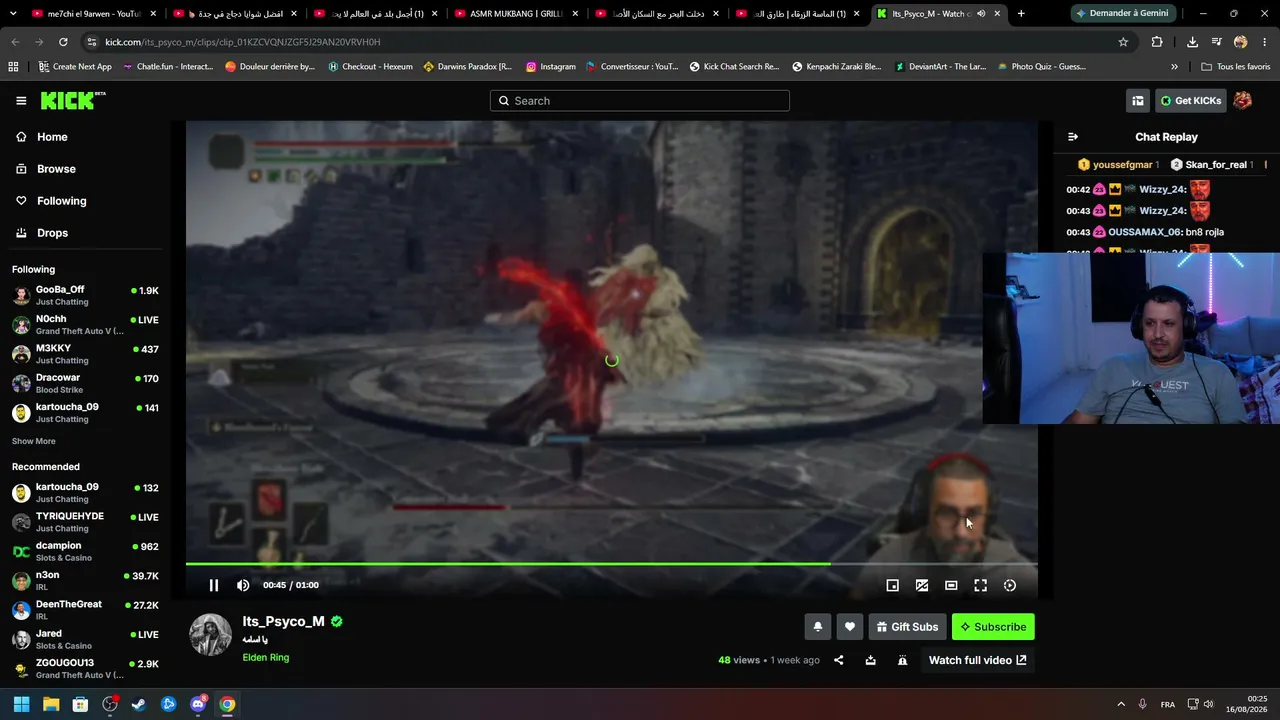The width and height of the screenshot is (1280, 720).
Task: Open the playback settings icon in player
Action: pyautogui.click(x=1010, y=586)
